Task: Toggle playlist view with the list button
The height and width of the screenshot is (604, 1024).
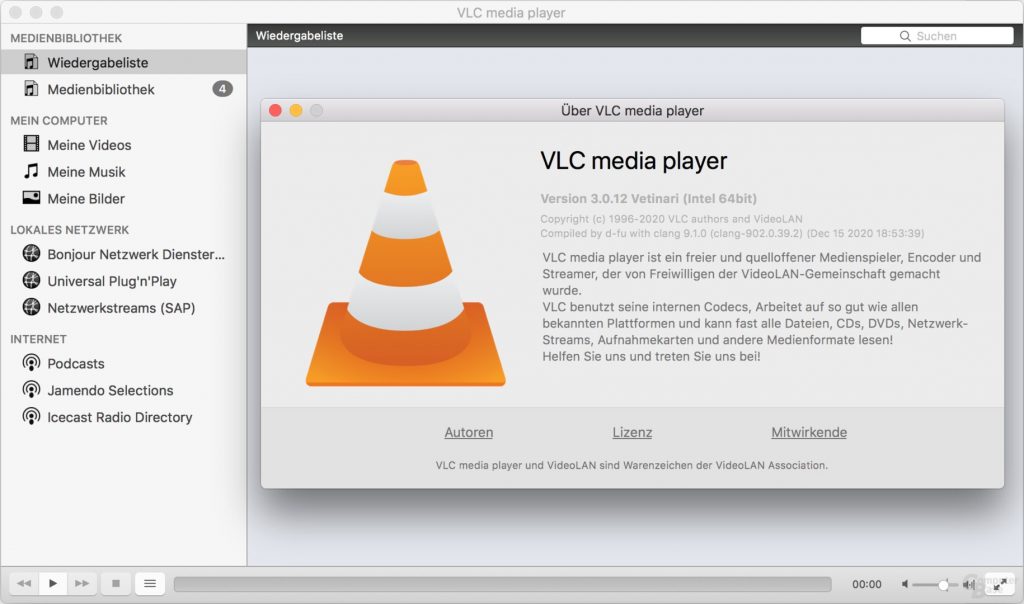Action: click(x=150, y=583)
